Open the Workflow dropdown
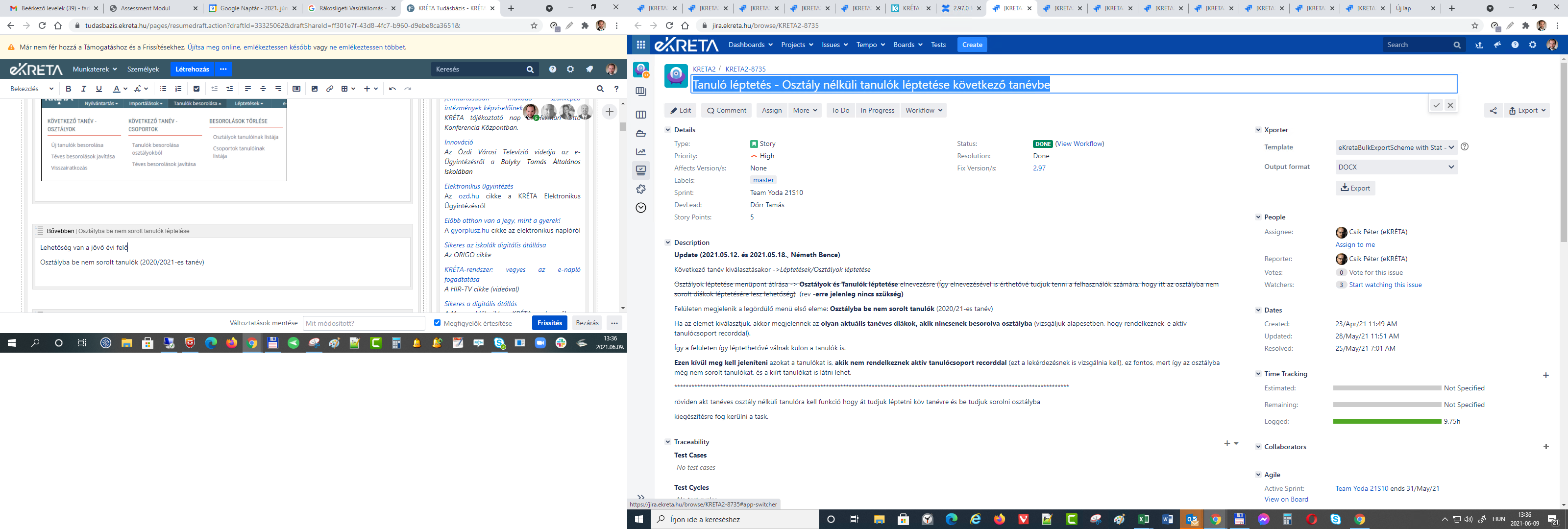The image size is (1568, 529). tap(923, 110)
